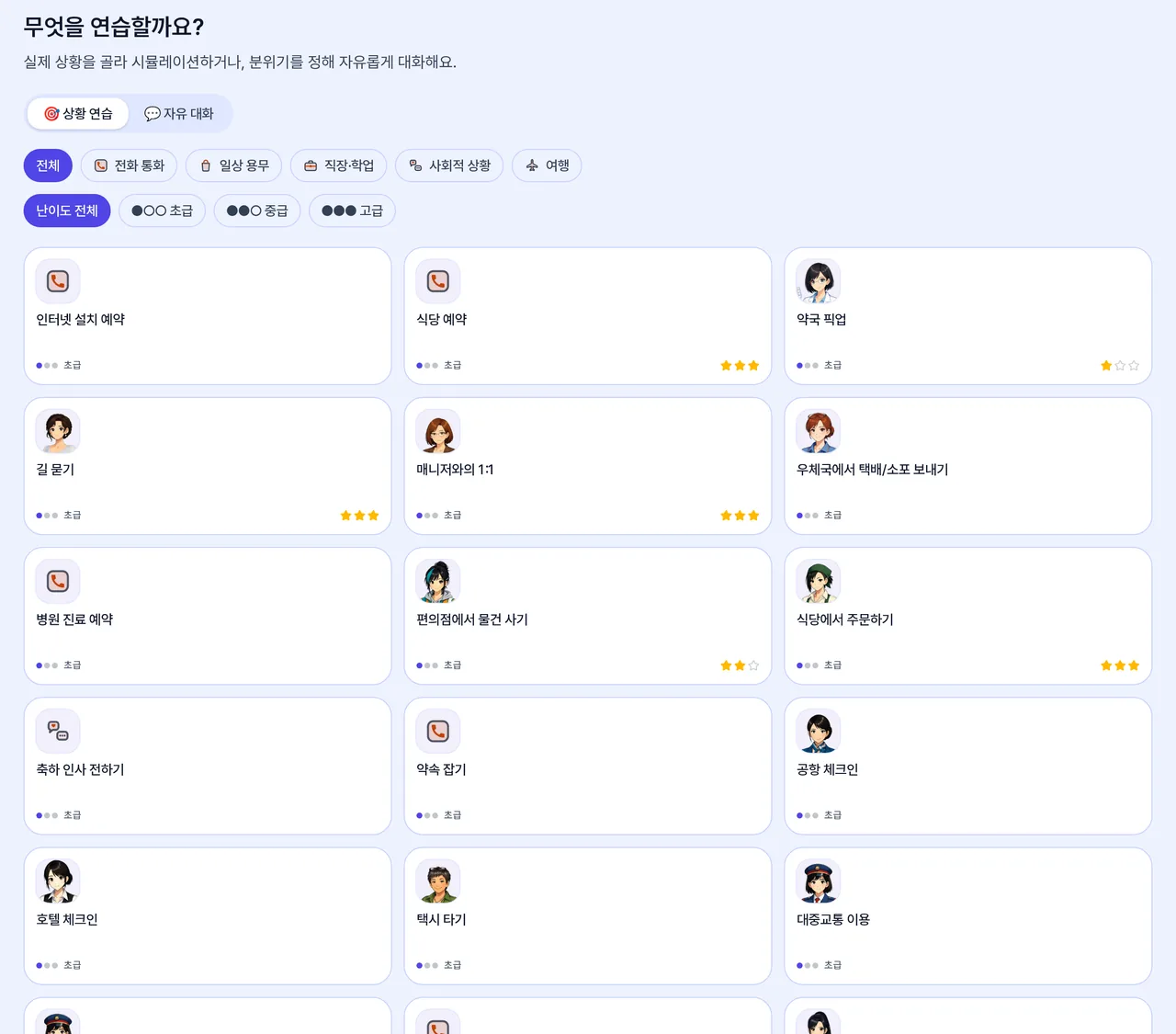Click the 택시 타기 scenario title
1176x1034 pixels.
pos(442,919)
